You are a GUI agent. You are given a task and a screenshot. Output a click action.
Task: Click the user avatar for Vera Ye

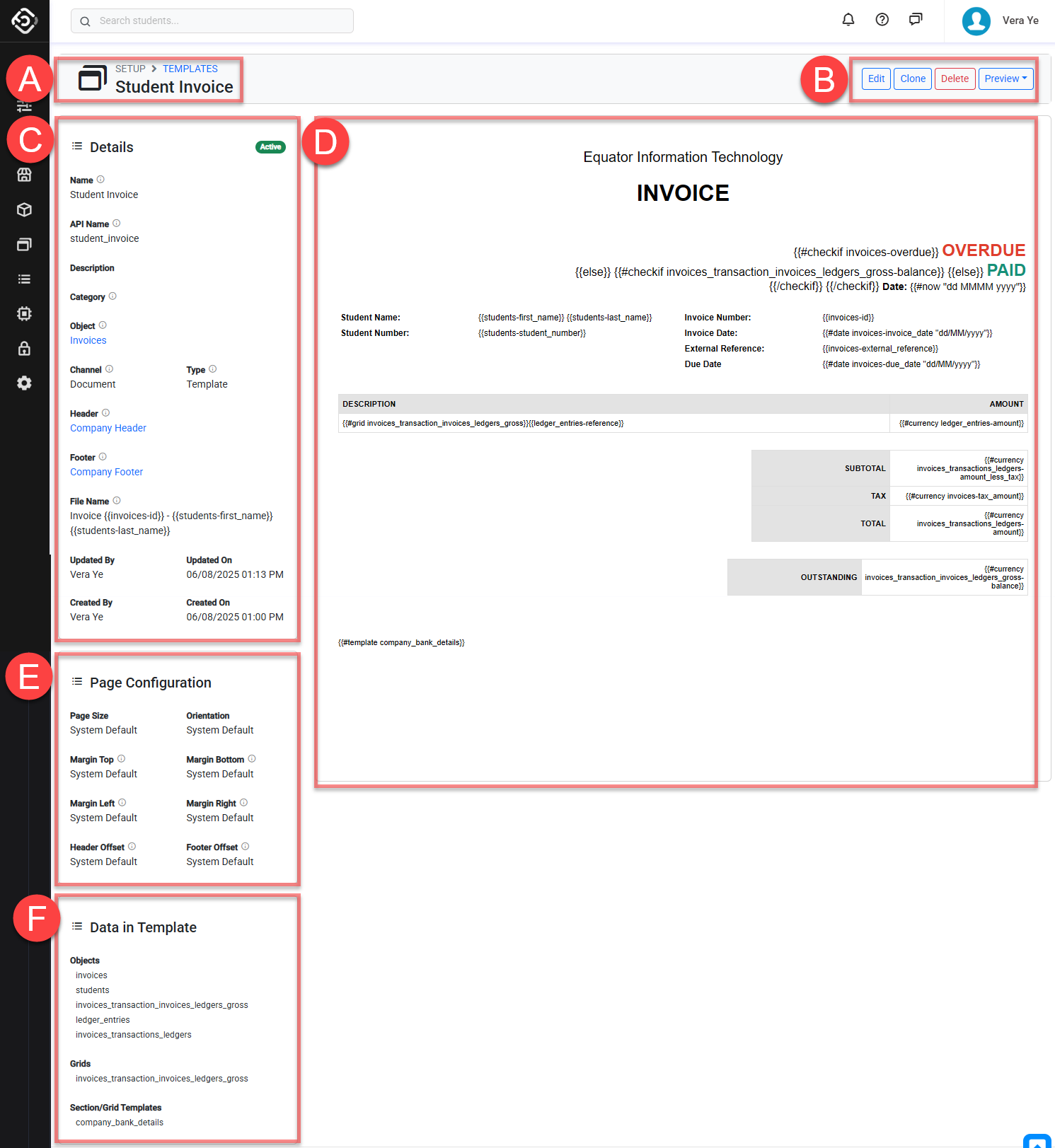click(x=976, y=21)
